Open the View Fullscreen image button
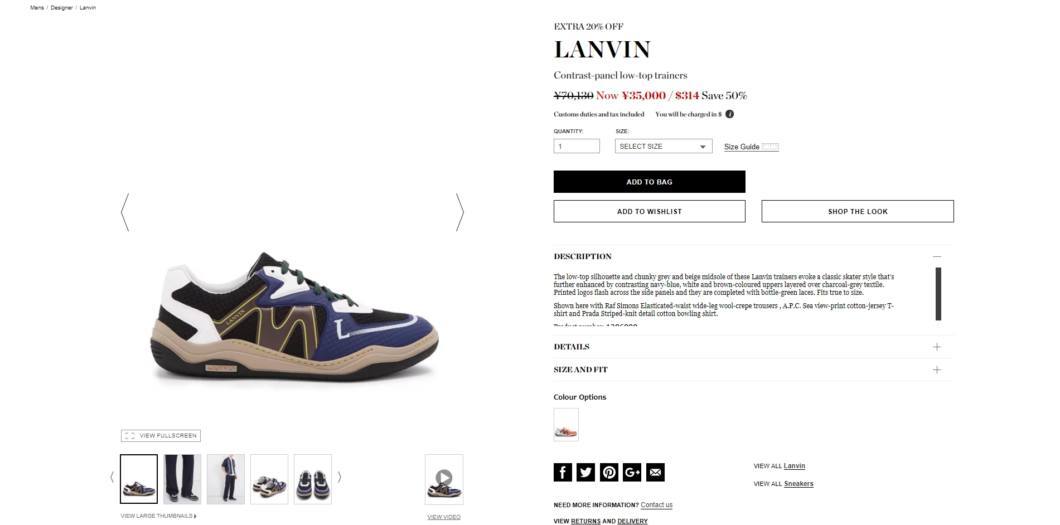This screenshot has height=525, width=1060. coord(161,436)
